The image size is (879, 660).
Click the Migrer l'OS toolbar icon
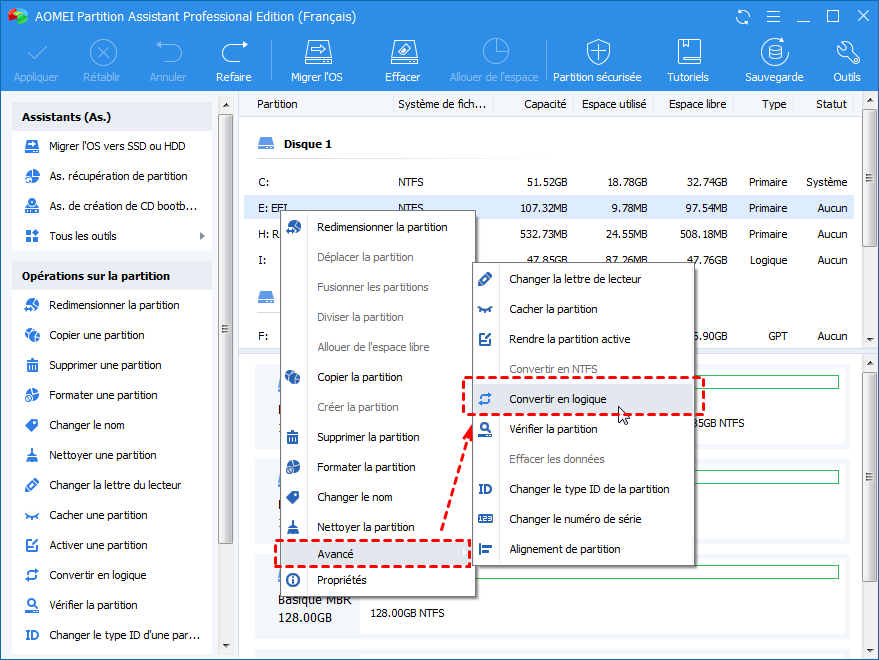317,53
